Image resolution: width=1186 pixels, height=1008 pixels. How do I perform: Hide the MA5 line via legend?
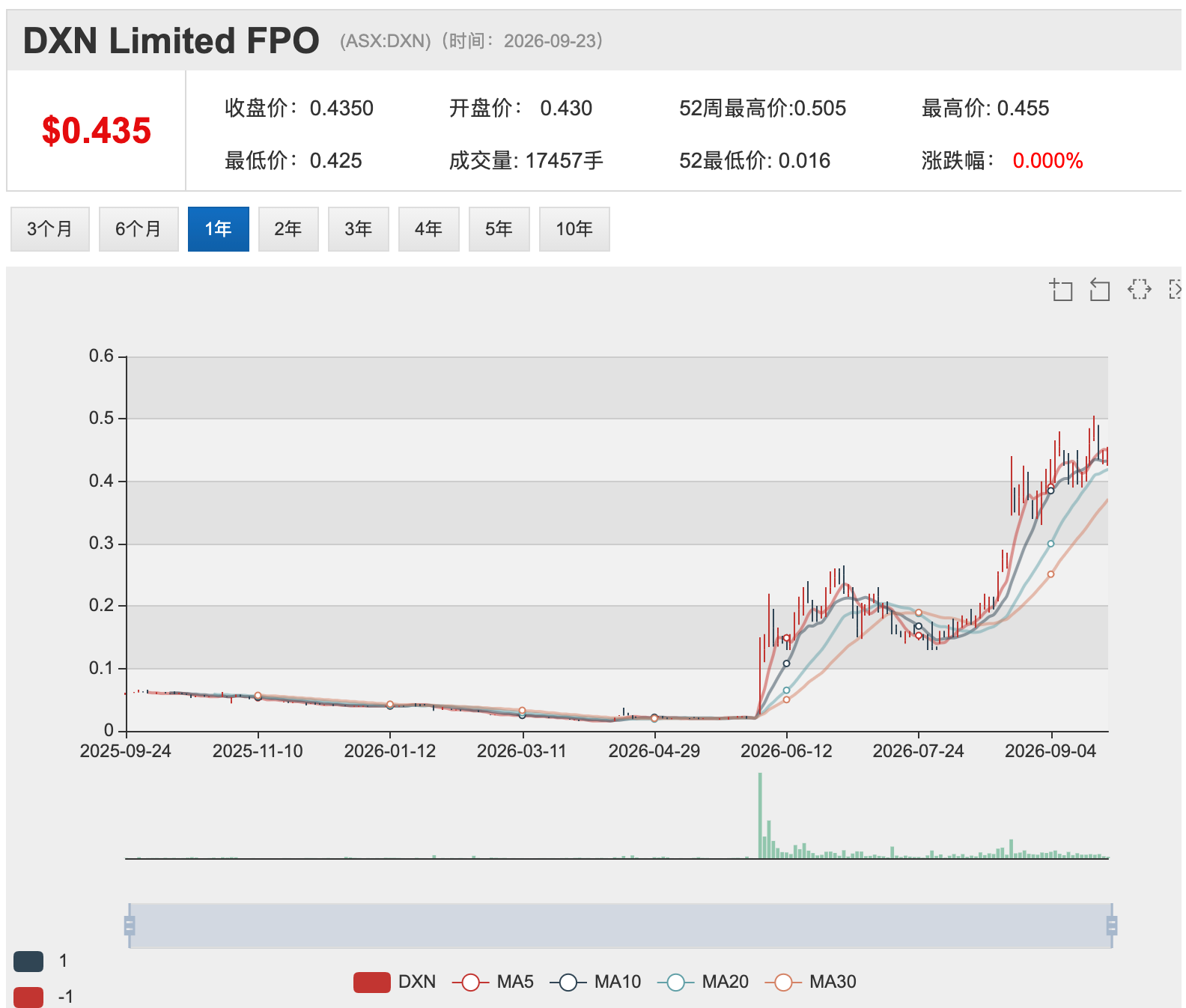493,982
